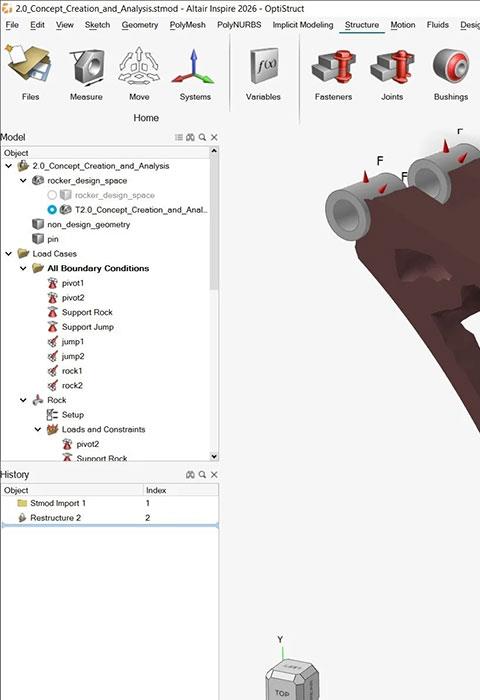The width and height of the screenshot is (480, 700).
Task: Switch to the PolyMesh ribbon tab
Action: [188, 25]
